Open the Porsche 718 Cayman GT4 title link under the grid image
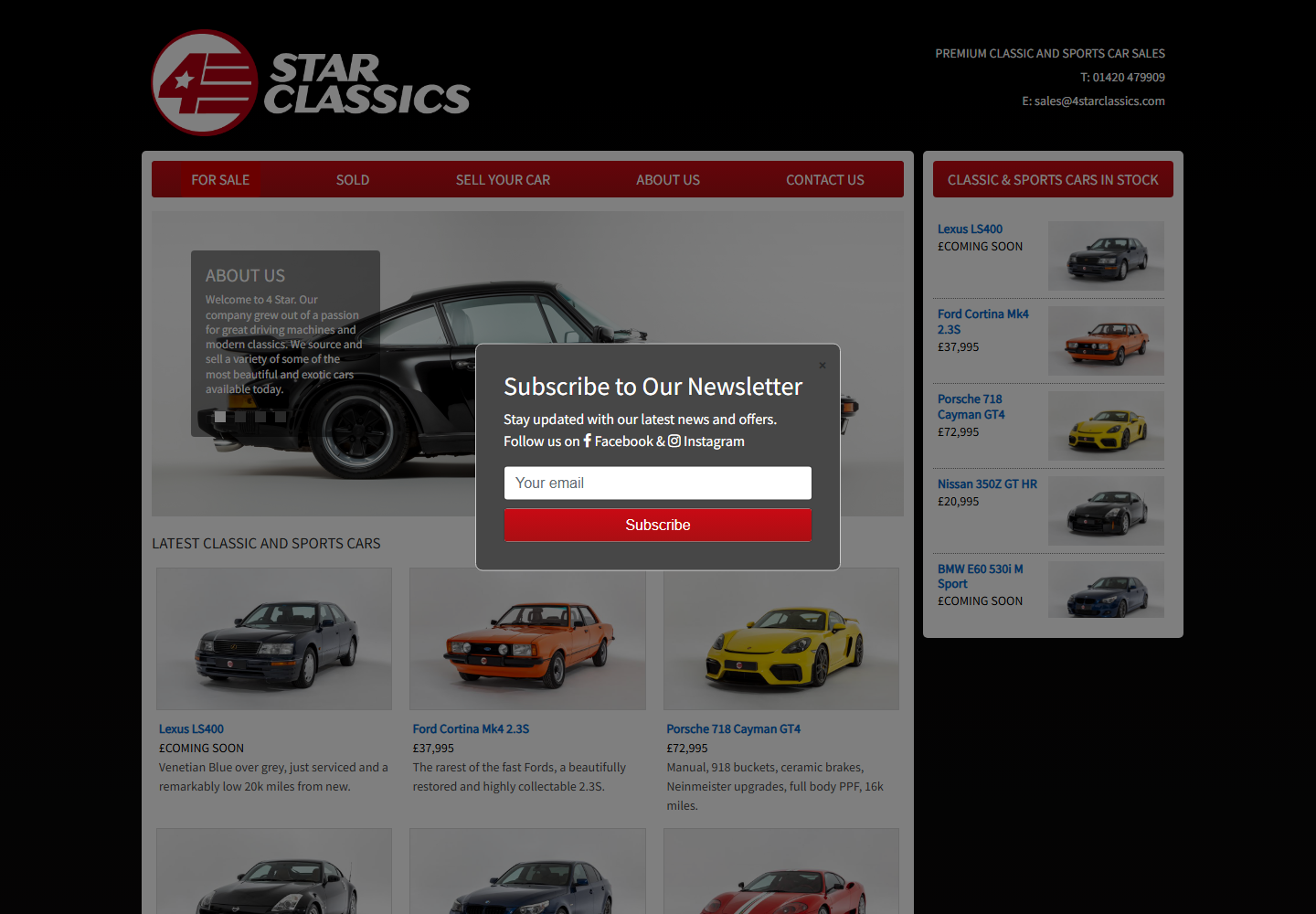Image resolution: width=1316 pixels, height=914 pixels. [x=733, y=729]
